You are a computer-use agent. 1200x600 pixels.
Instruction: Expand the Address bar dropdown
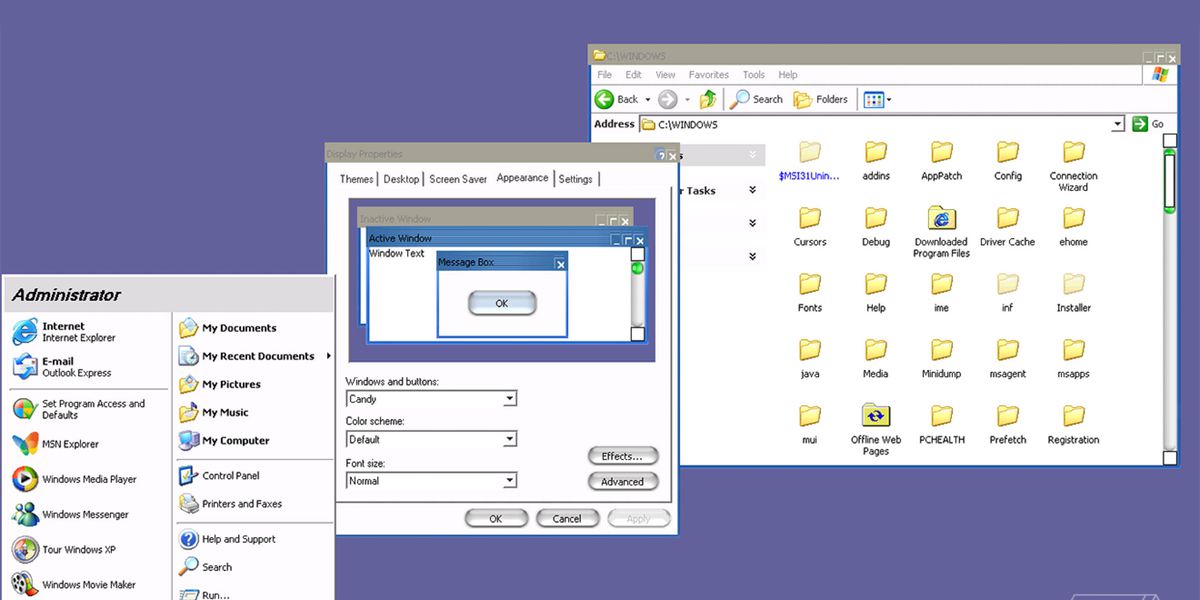pyautogui.click(x=1118, y=124)
